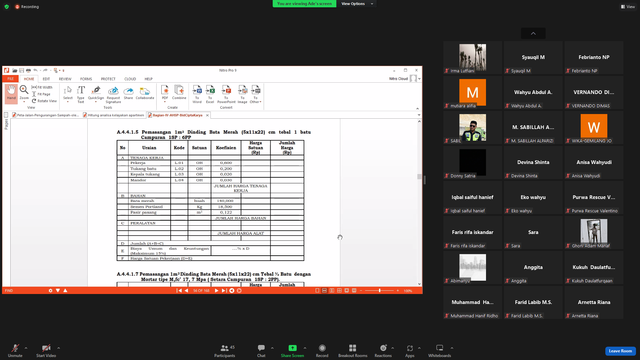640x360 pixels.
Task: Choose Fit Width view option
Action: click(x=42, y=87)
